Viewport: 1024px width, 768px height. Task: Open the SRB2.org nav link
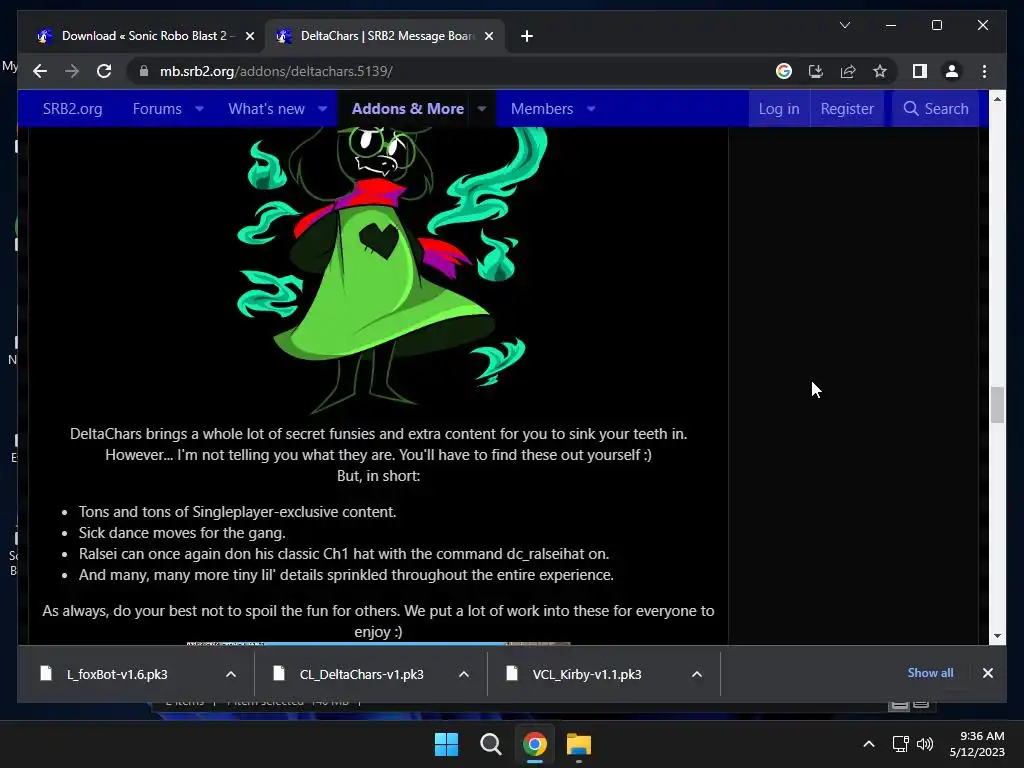[72, 108]
